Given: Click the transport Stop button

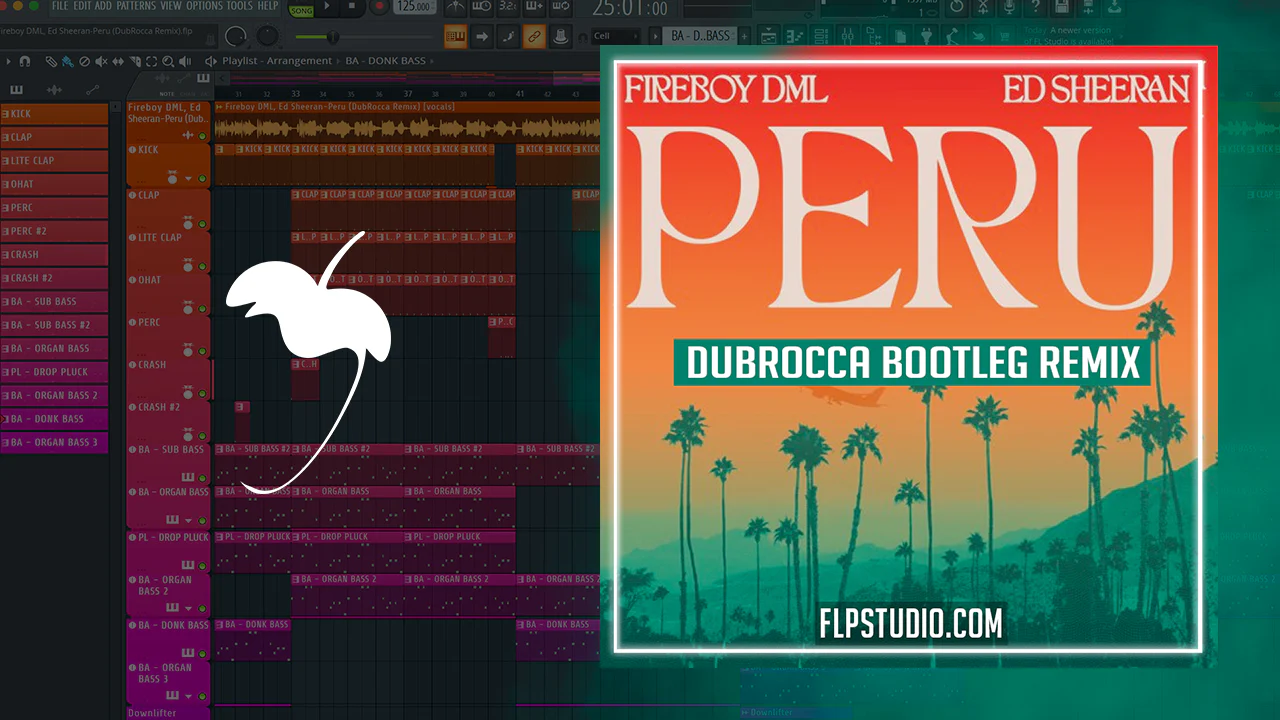Looking at the screenshot, I should click(353, 7).
